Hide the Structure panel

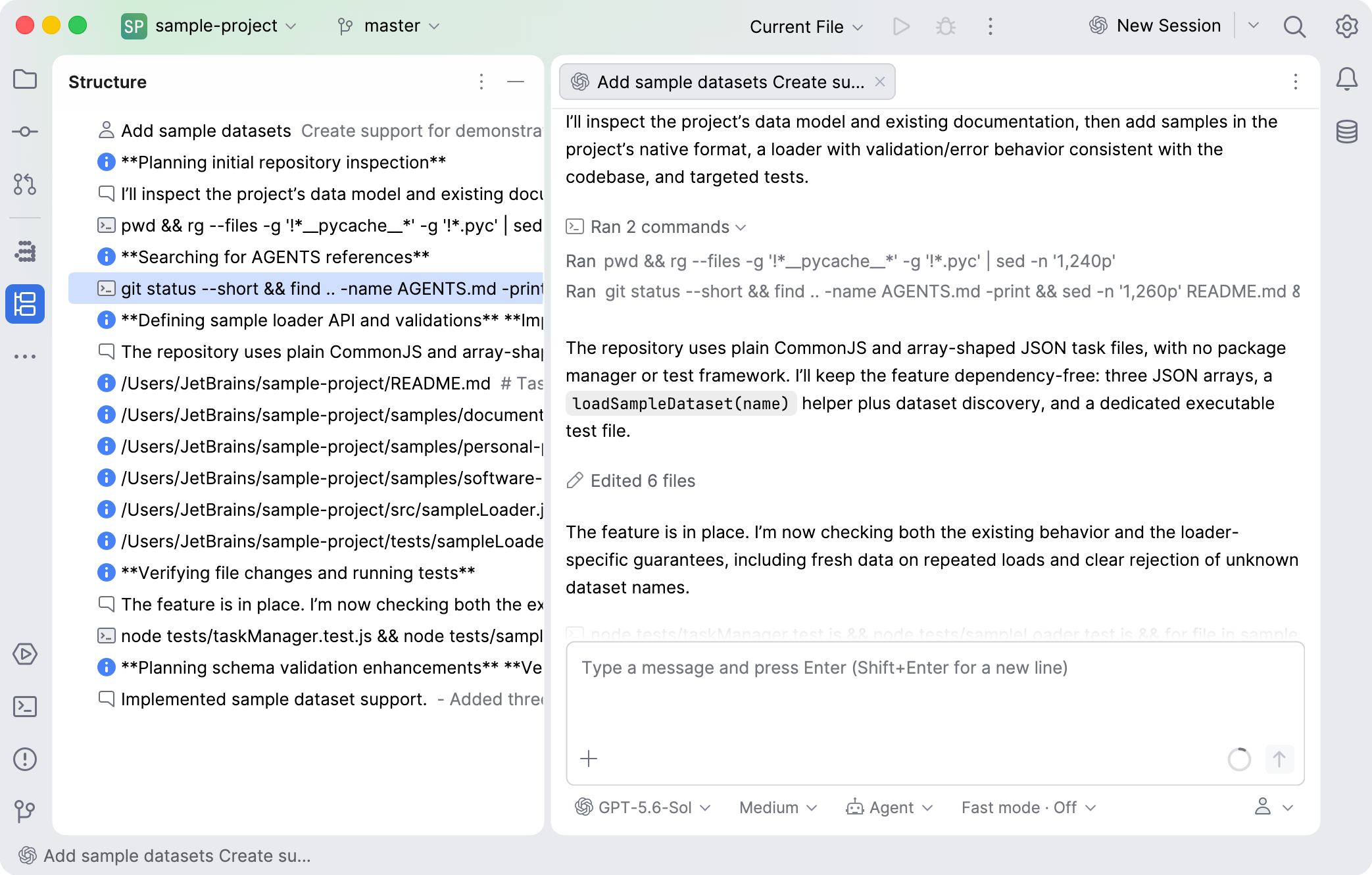516,82
